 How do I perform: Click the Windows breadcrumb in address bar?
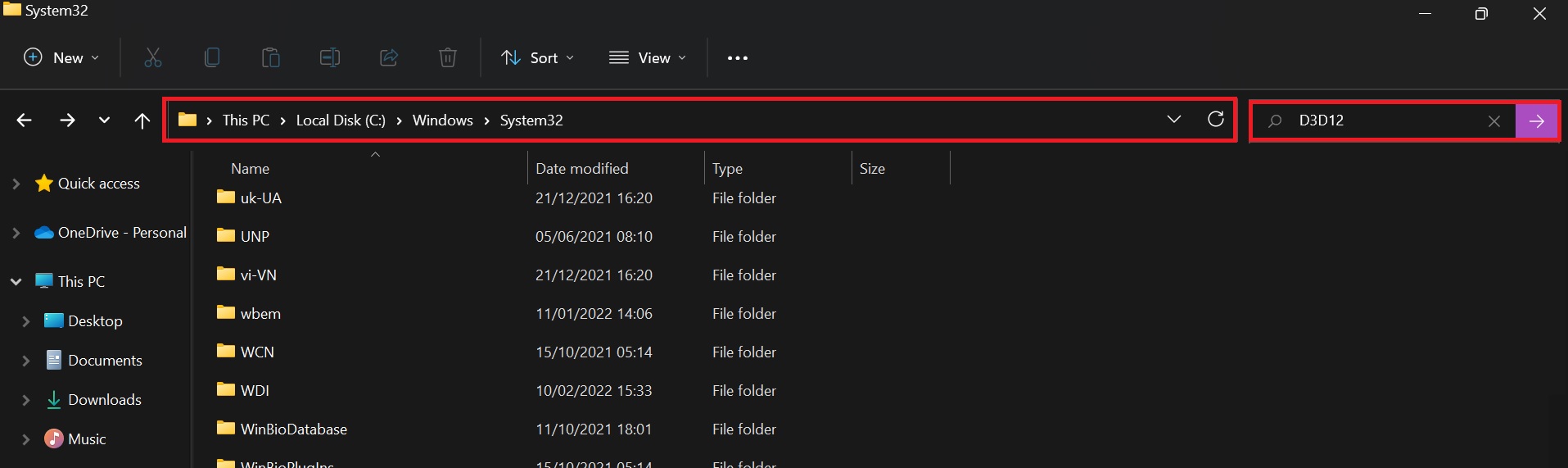[x=442, y=120]
